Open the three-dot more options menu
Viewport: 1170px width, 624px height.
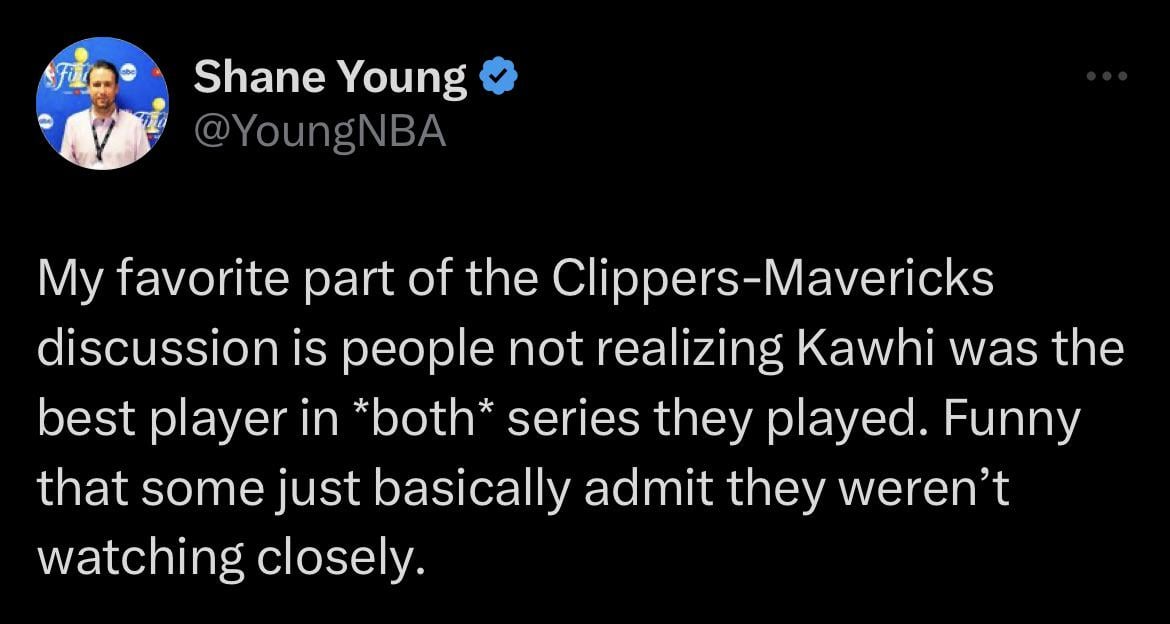1108,76
